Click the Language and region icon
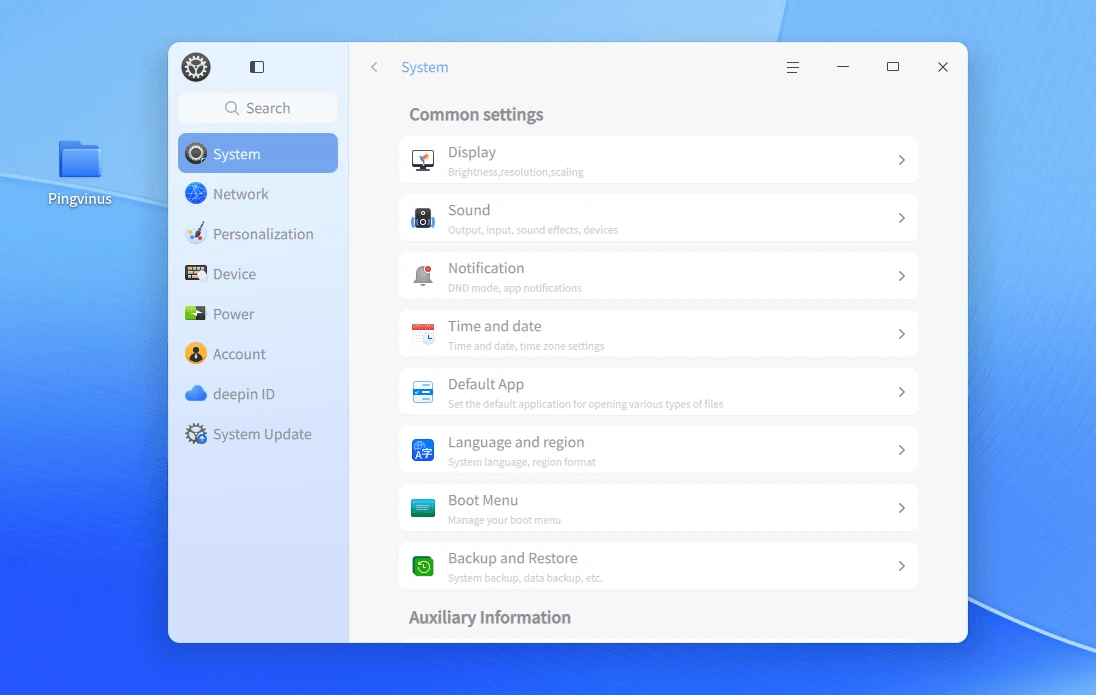This screenshot has width=1096, height=695. pyautogui.click(x=423, y=450)
